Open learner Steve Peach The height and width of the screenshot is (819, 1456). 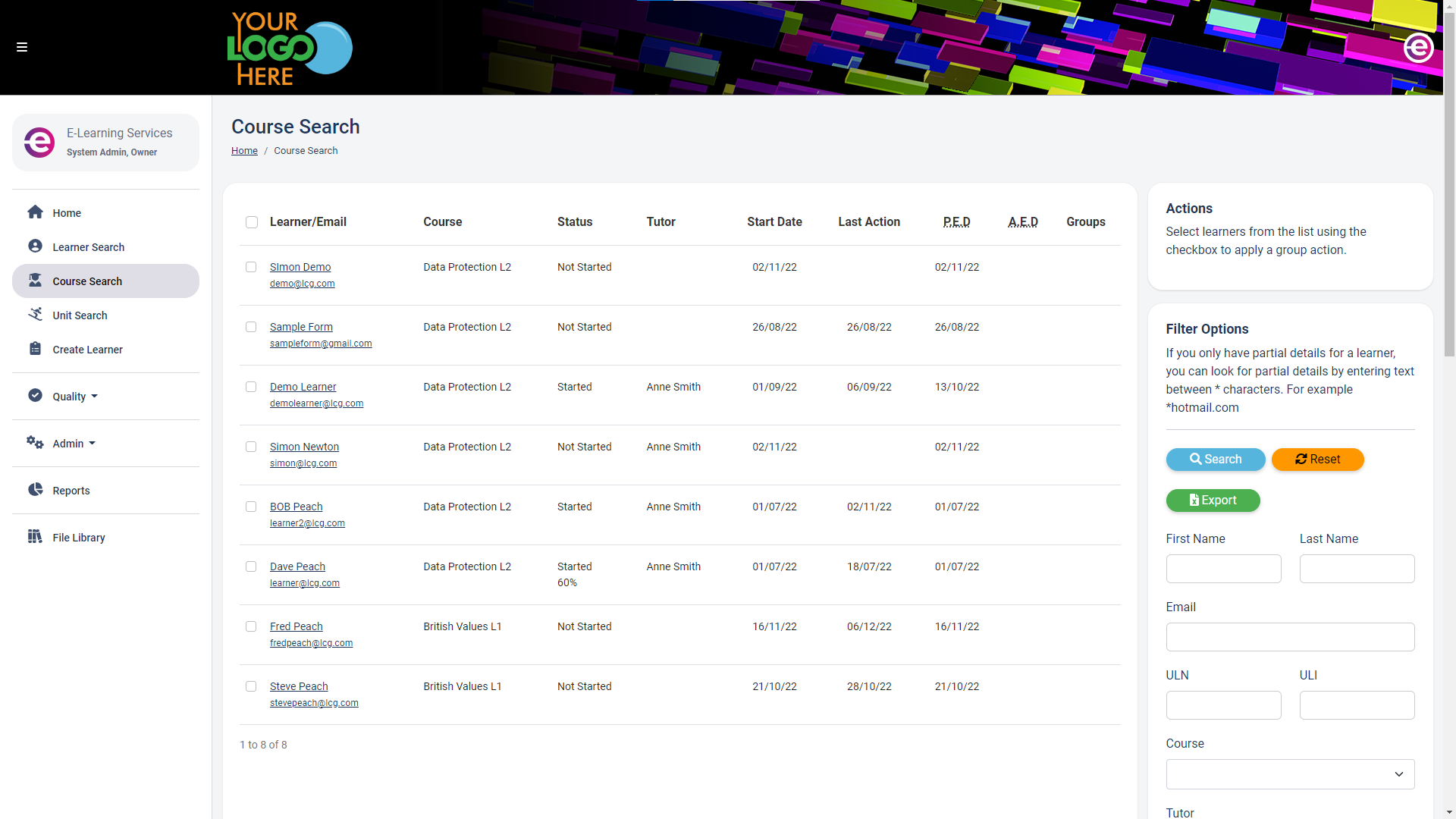tap(299, 686)
